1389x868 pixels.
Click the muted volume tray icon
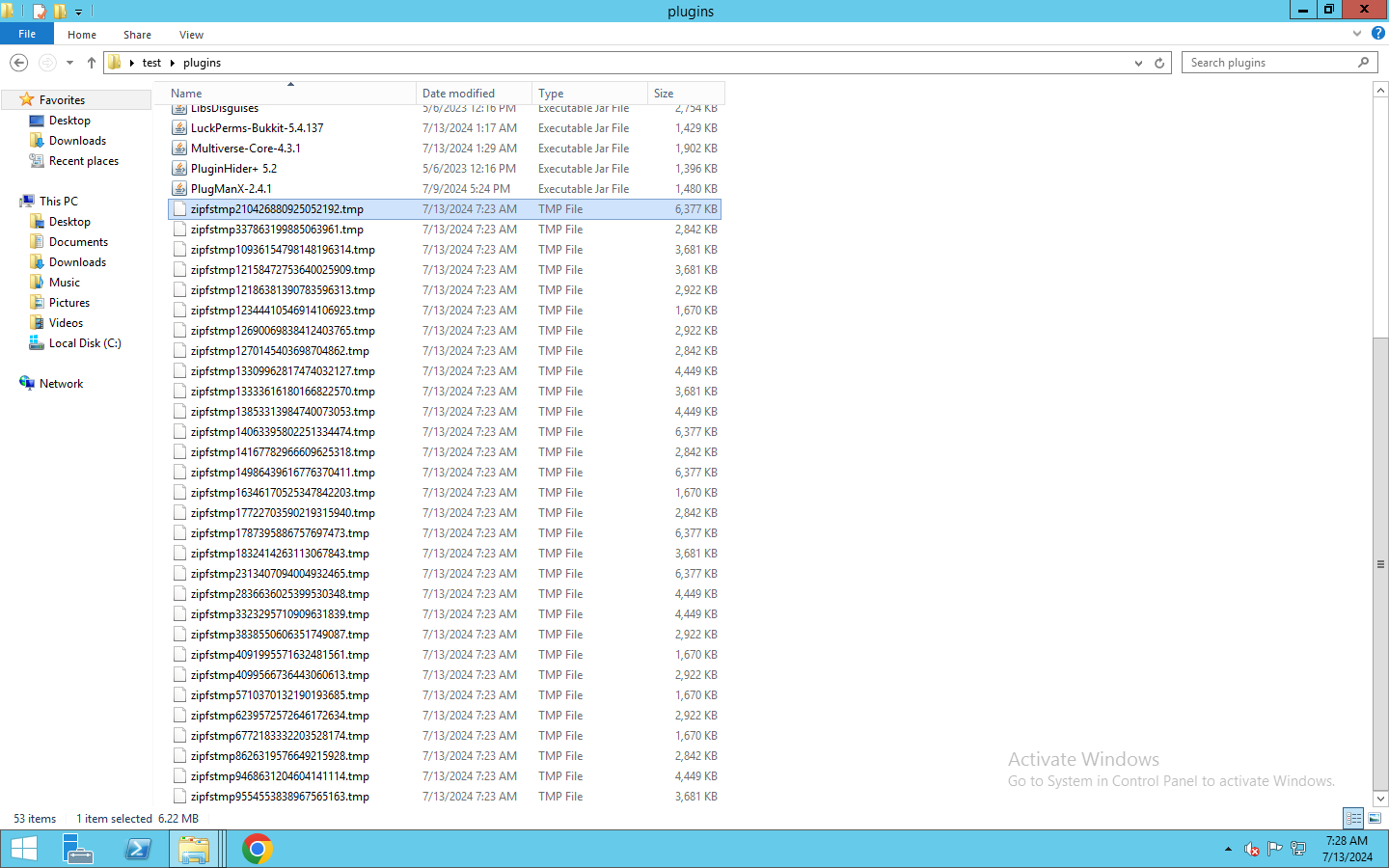(x=1252, y=849)
